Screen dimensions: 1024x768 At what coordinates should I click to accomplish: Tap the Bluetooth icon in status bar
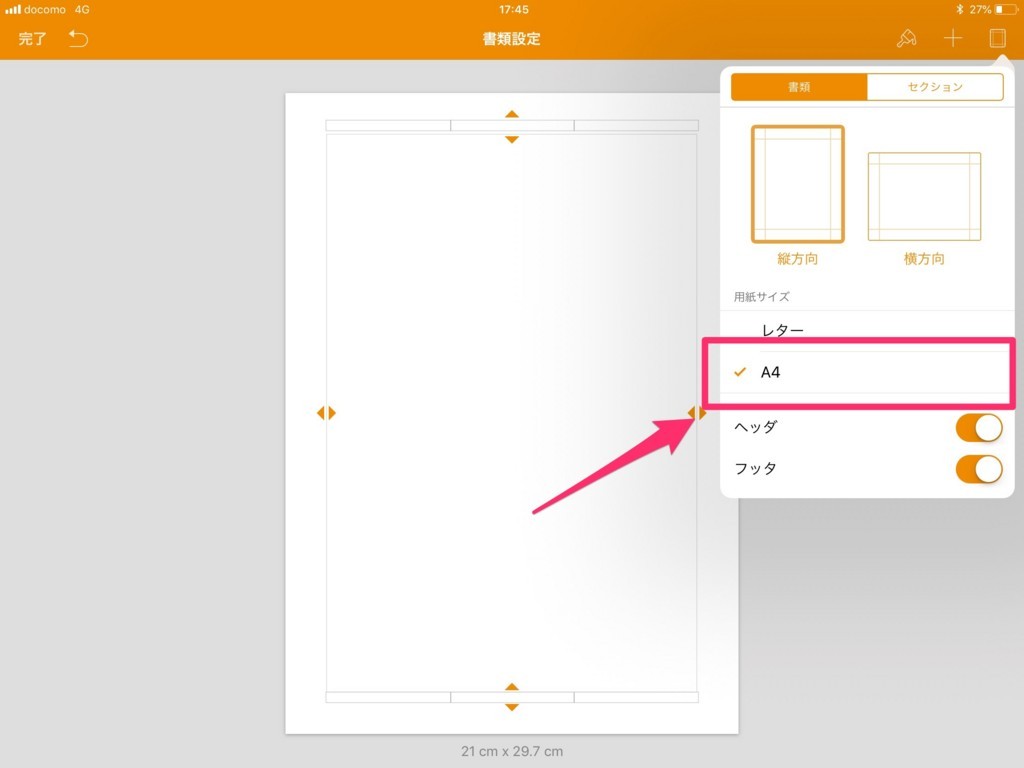(x=959, y=10)
